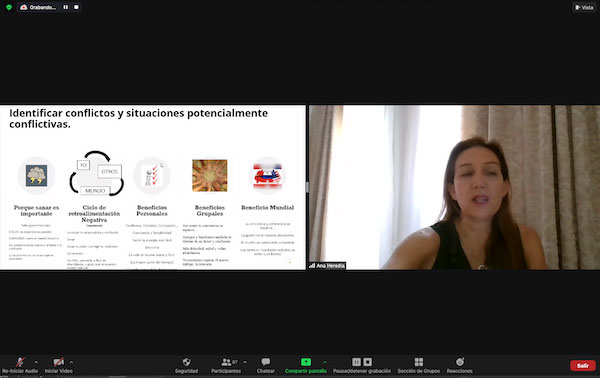600x378 pixels.
Task: Stop recording in bottom toolbar
Action: click(x=367, y=362)
